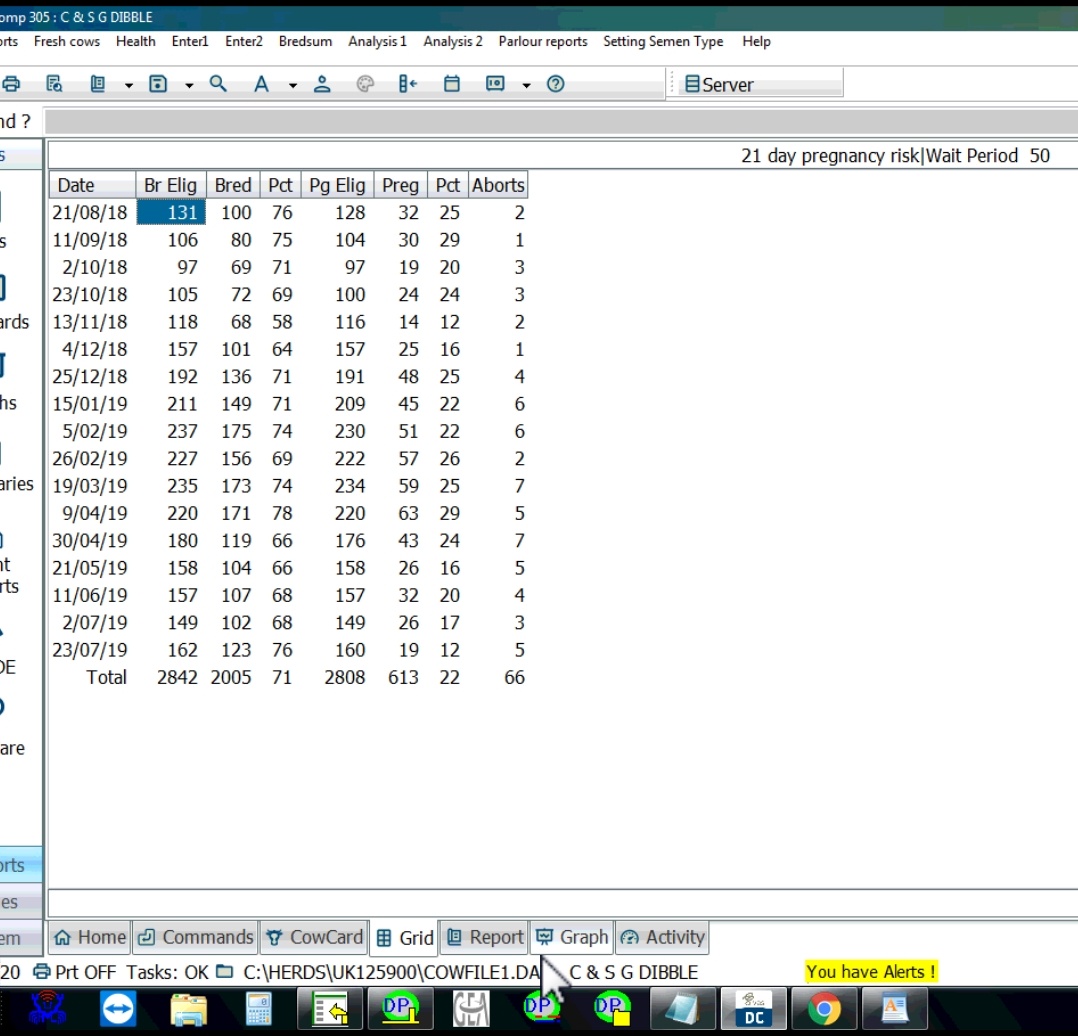Click the You have Alerts notice
The height and width of the screenshot is (1036, 1078).
(870, 972)
